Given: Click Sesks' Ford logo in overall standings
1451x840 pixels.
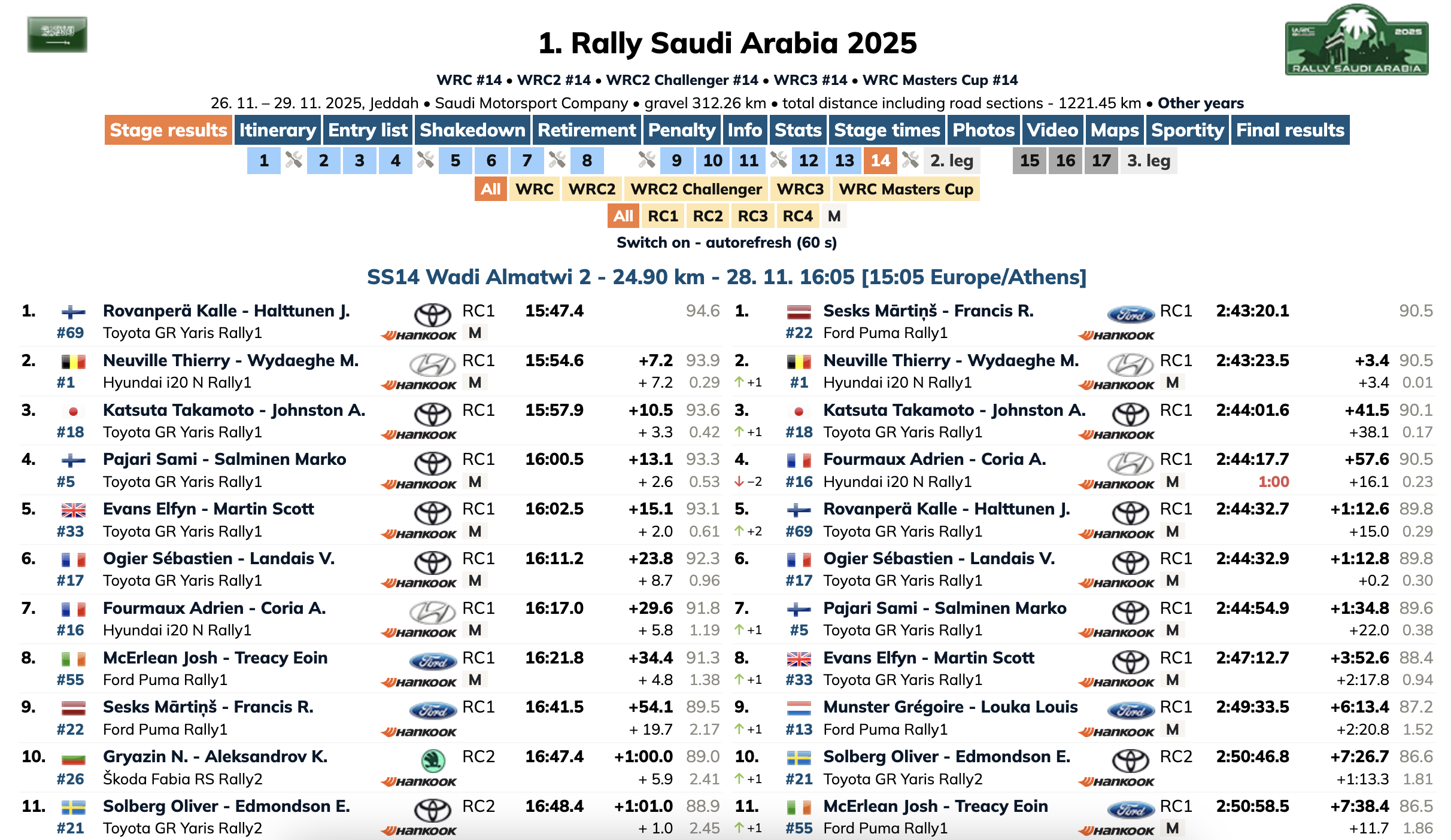Looking at the screenshot, I should pos(1130,314).
